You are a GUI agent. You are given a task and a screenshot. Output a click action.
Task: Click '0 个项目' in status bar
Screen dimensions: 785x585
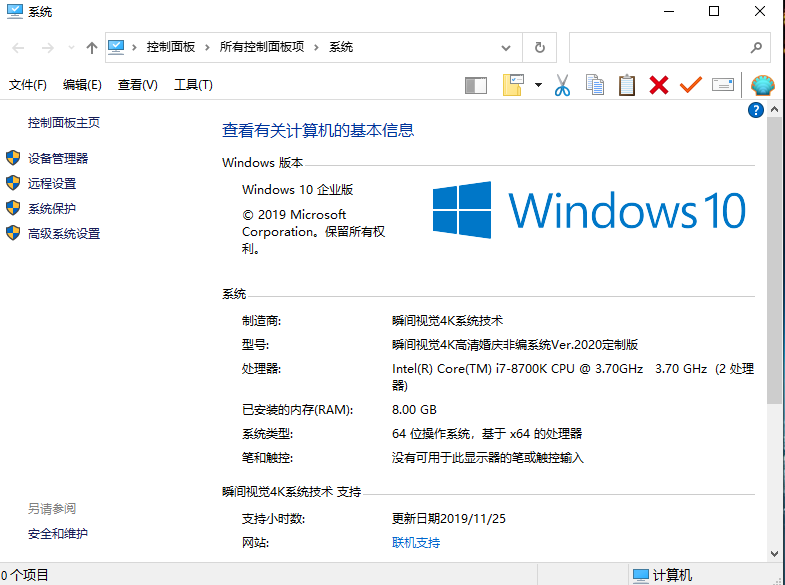25,575
